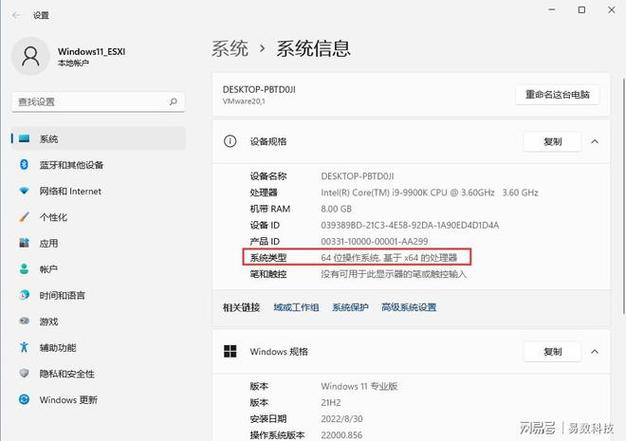Screen dimensions: 626x441
Task: Click the paintbrush icon beside 个性化
Action: (x=24, y=217)
